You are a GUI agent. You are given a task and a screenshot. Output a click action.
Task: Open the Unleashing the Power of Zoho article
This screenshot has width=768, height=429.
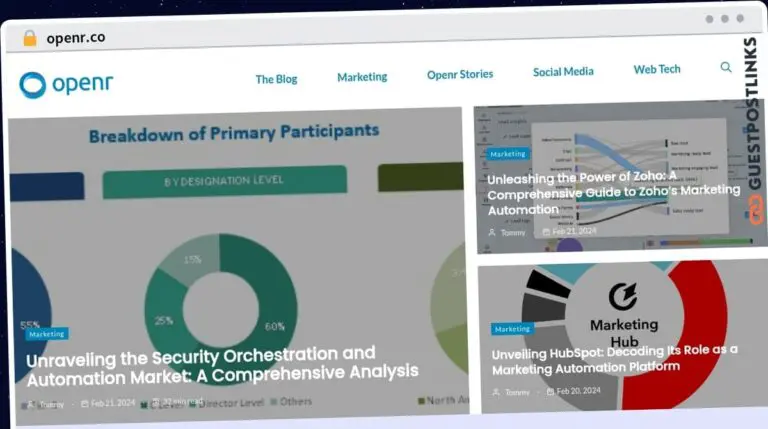click(613, 193)
